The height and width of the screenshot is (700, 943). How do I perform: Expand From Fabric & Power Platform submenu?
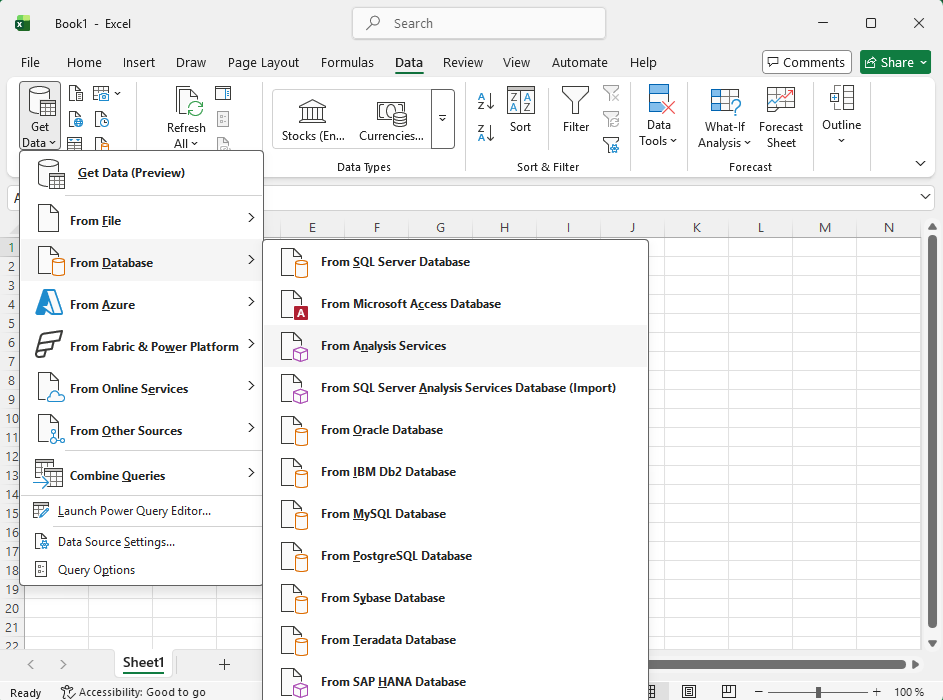click(142, 346)
